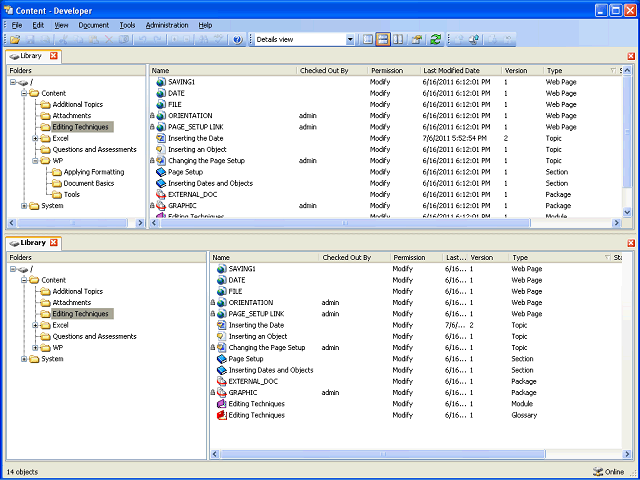
Task: Click the folder properties toolbar icon
Action: [x=417, y=40]
